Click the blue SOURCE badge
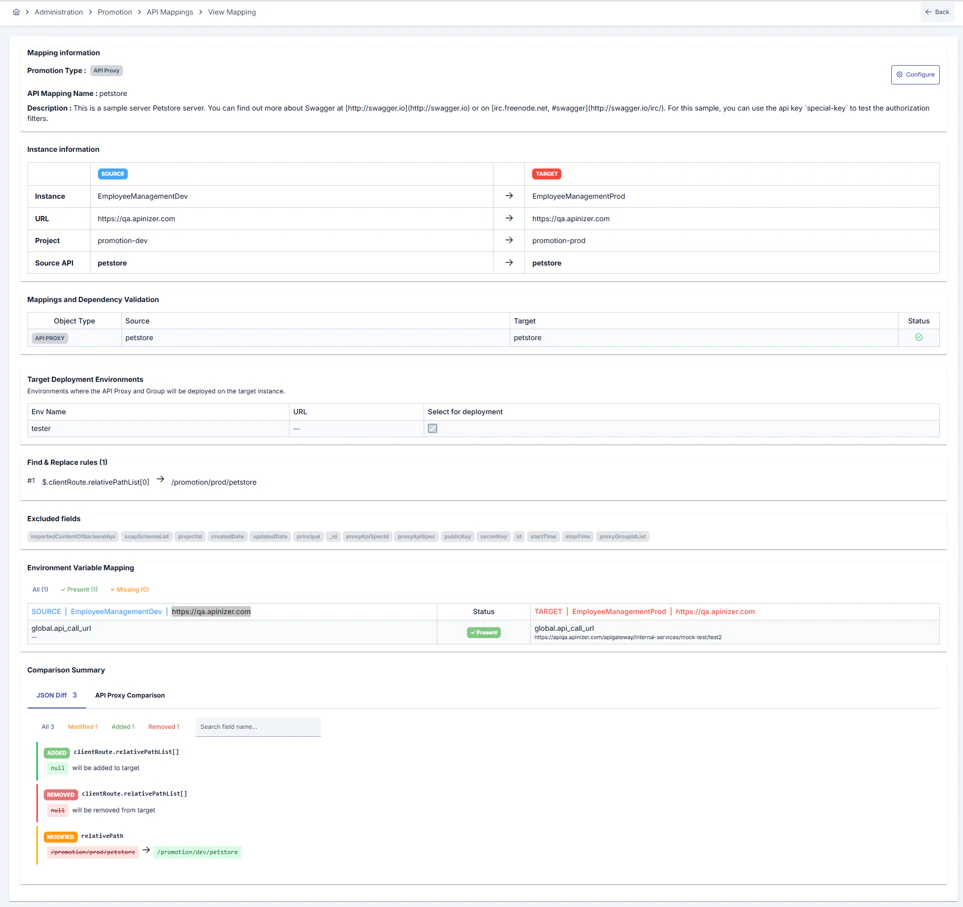 112,174
